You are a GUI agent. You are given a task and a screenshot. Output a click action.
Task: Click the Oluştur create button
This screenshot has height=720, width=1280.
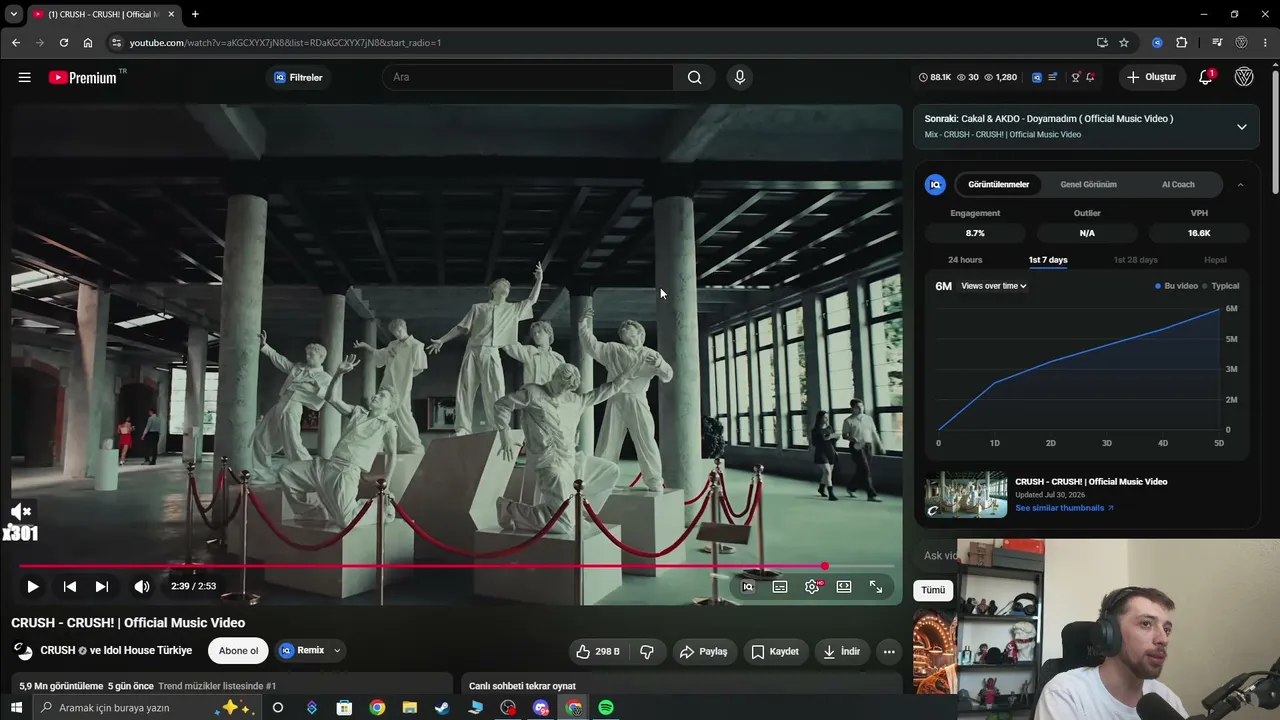coord(1151,77)
